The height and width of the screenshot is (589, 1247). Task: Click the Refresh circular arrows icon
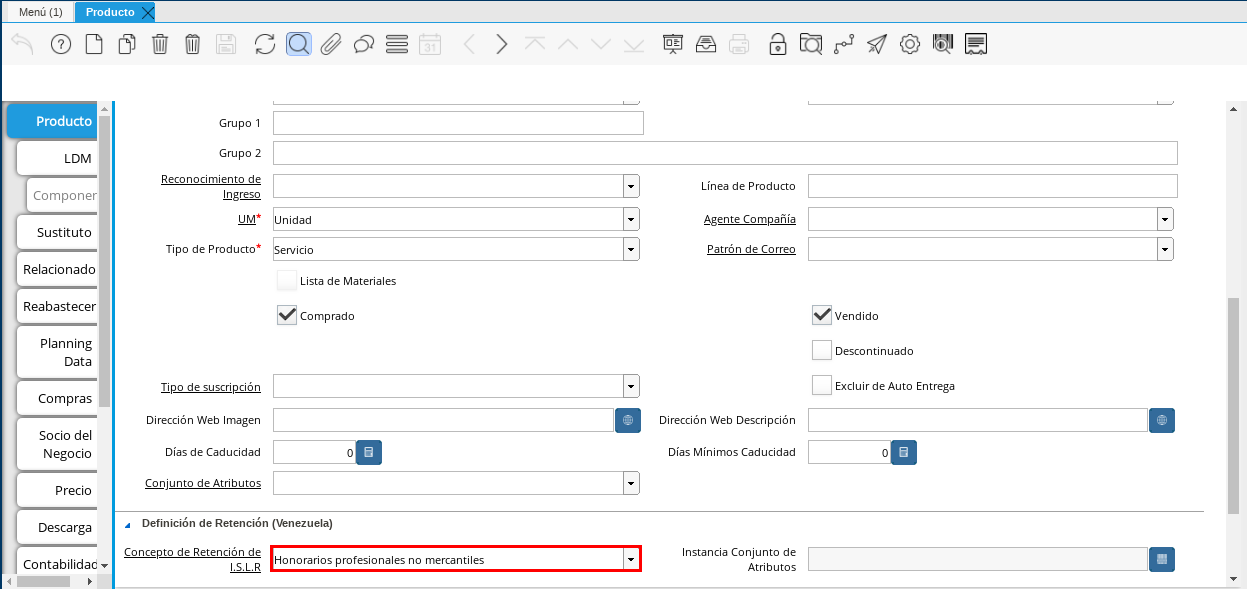point(265,44)
